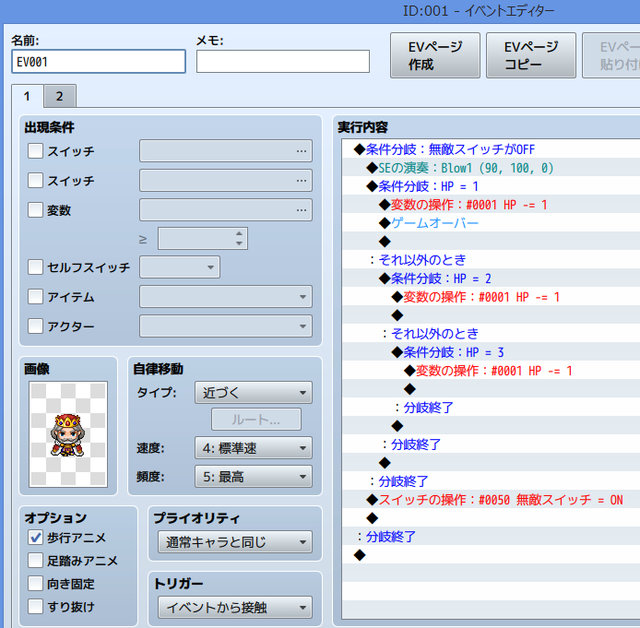The height and width of the screenshot is (628, 640).
Task: Enable the アイテム condition checkbox
Action: (35, 297)
